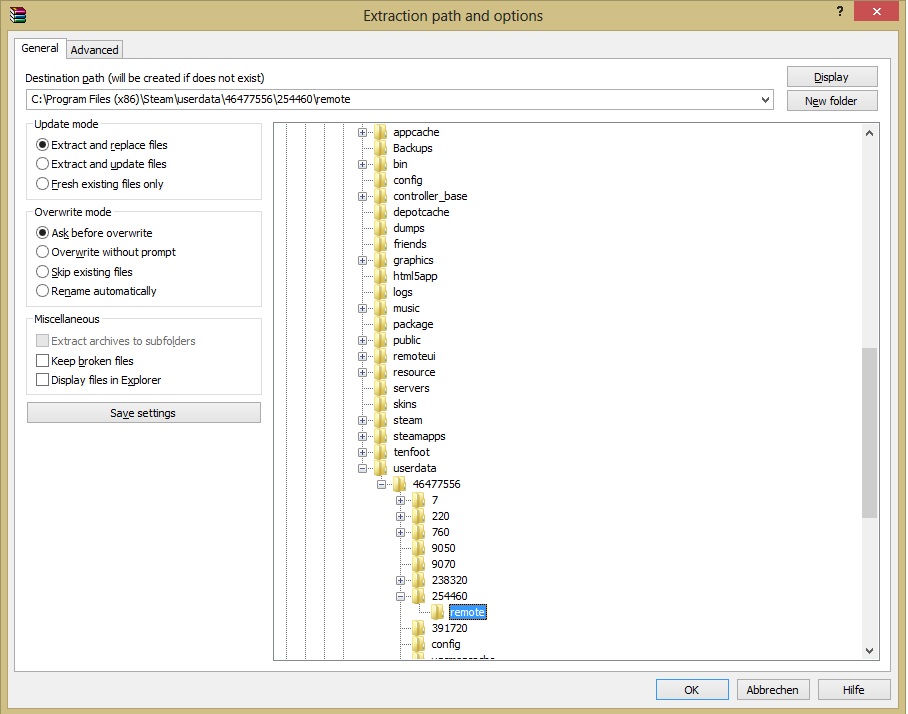Image resolution: width=908 pixels, height=714 pixels.
Task: Select the 391720 folder icon
Action: [x=419, y=628]
